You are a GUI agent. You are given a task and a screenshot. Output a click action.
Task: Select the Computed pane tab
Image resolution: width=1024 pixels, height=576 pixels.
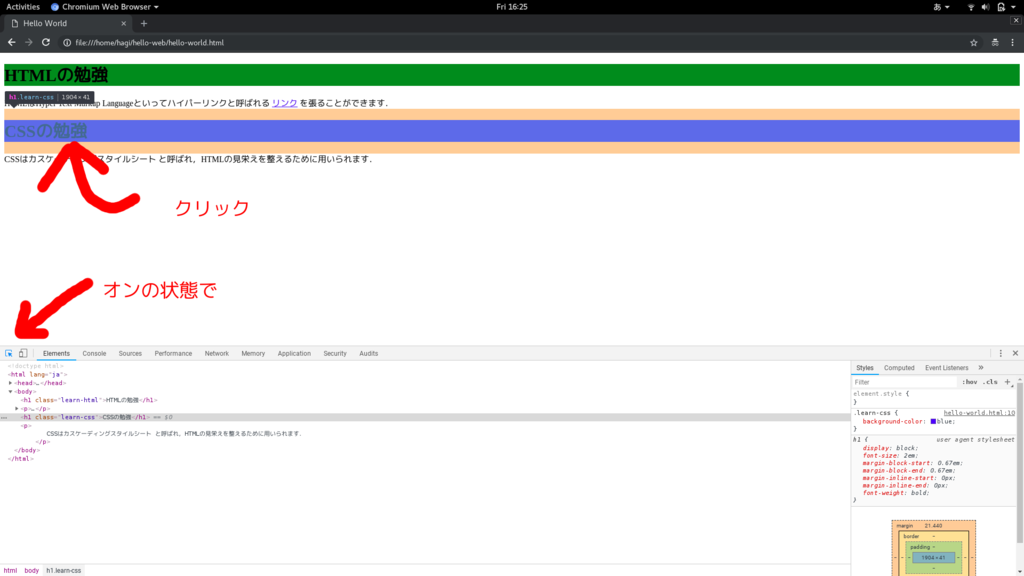point(899,368)
